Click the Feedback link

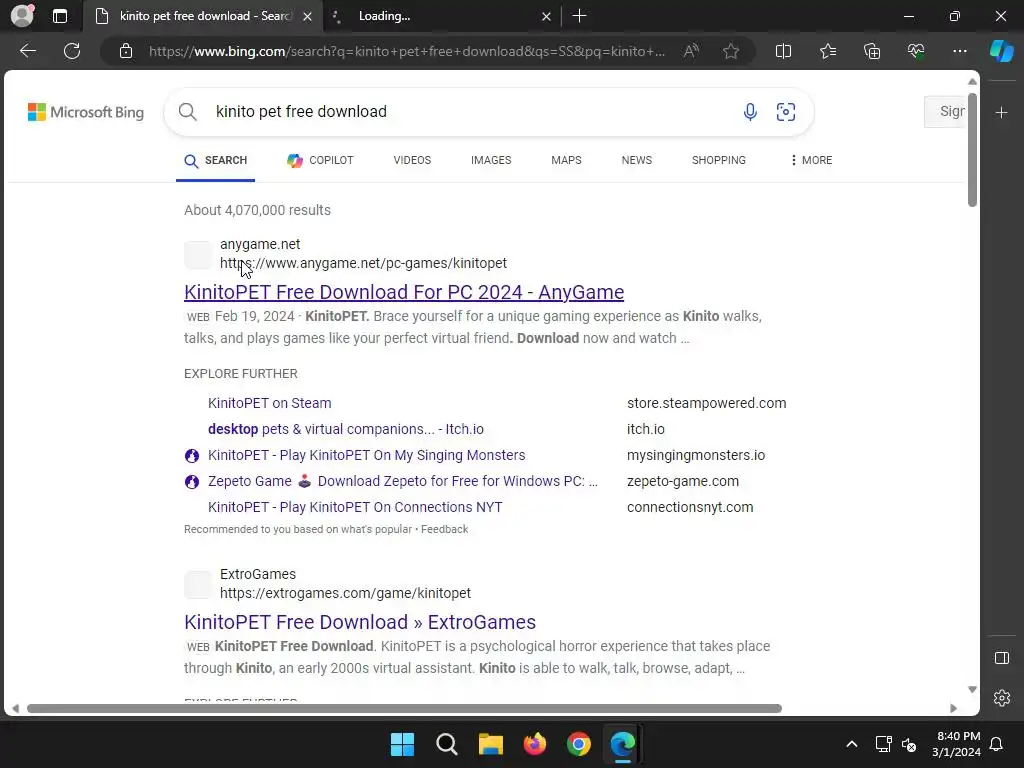click(444, 529)
